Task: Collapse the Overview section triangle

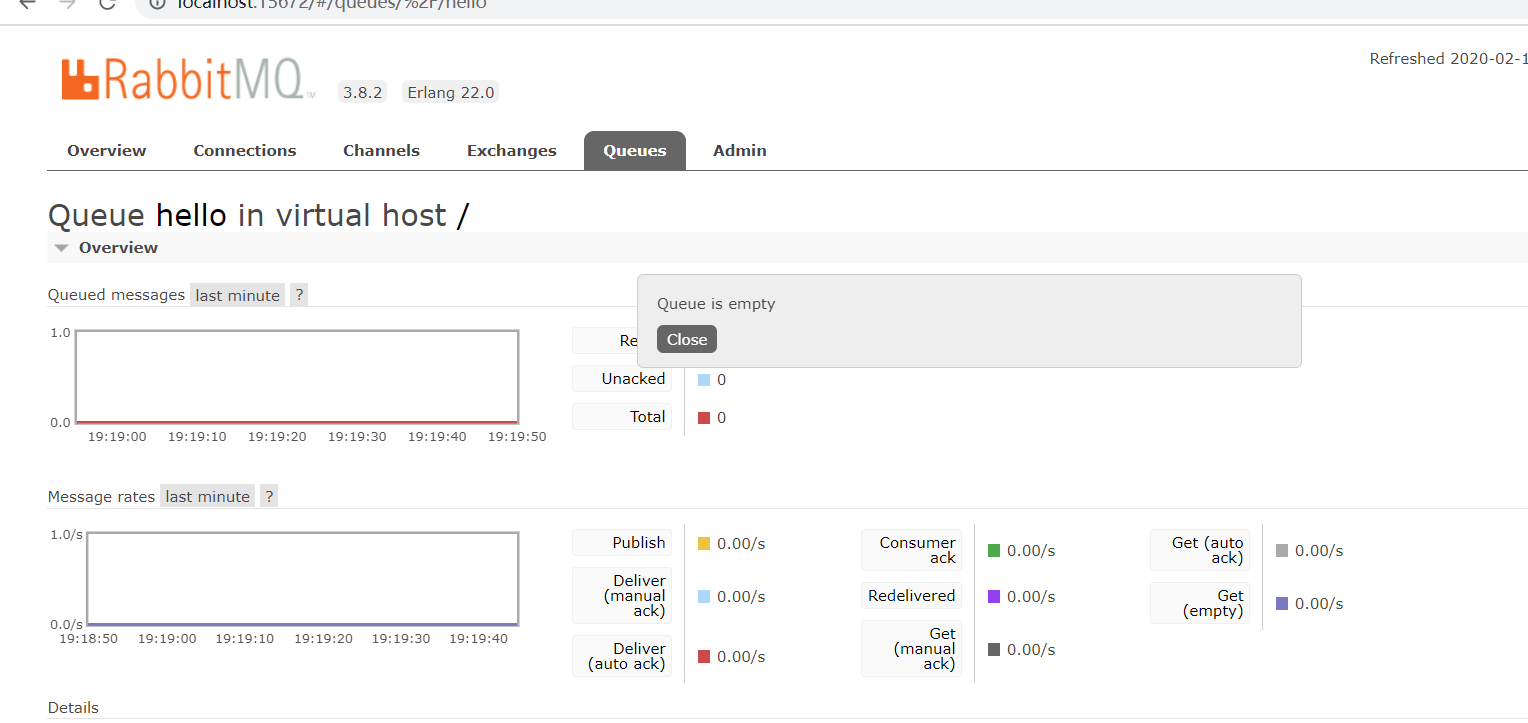Action: 62,248
